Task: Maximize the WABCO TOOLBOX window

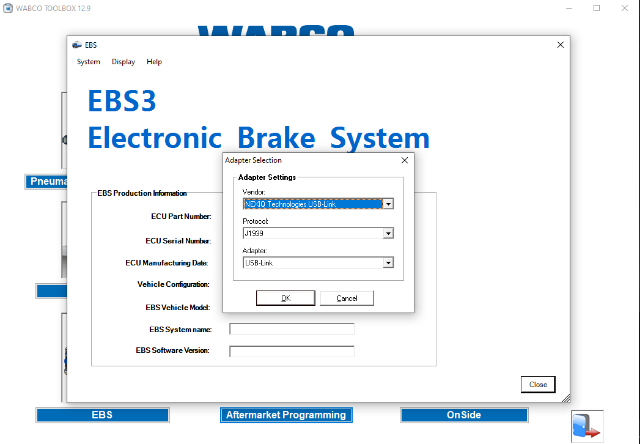Action: pyautogui.click(x=597, y=8)
